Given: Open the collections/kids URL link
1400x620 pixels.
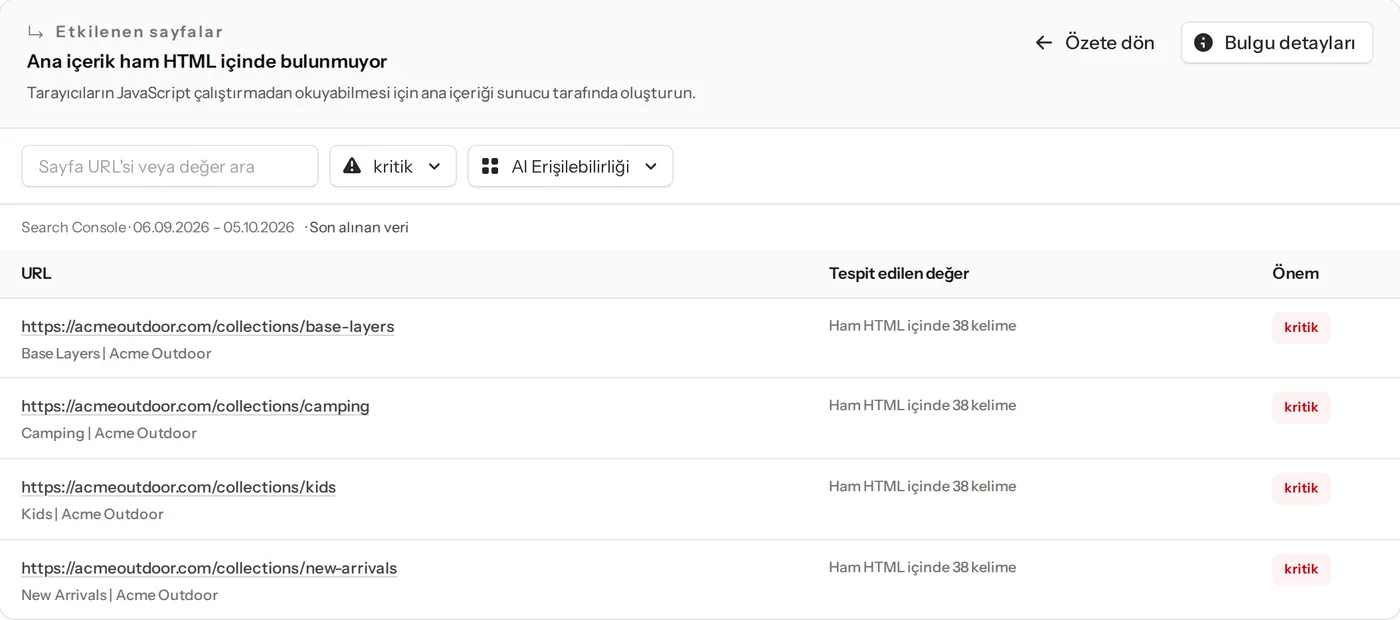Looking at the screenshot, I should point(179,488).
